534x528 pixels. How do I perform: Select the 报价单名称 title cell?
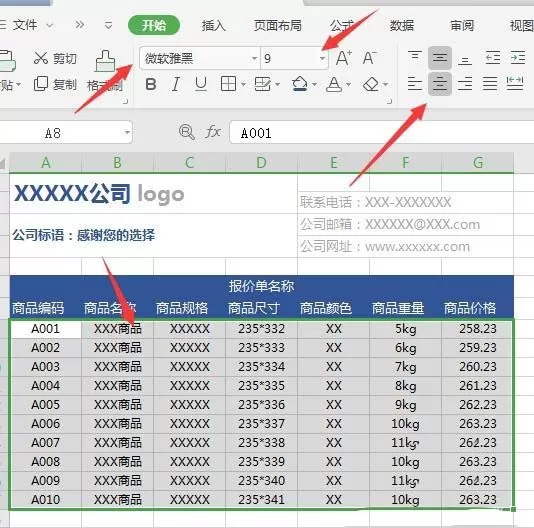tap(262, 286)
